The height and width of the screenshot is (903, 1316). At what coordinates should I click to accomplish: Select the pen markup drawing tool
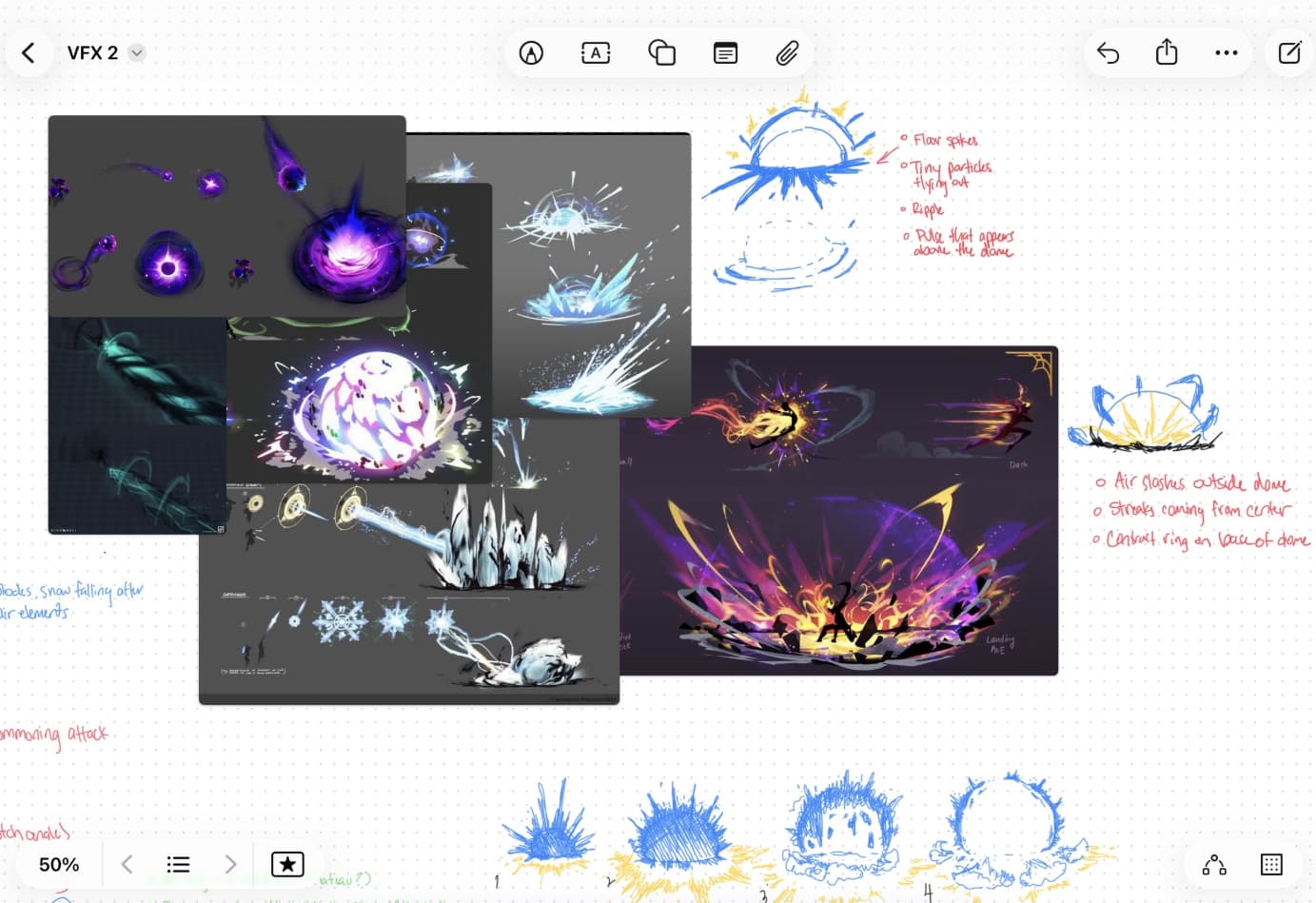(x=531, y=52)
